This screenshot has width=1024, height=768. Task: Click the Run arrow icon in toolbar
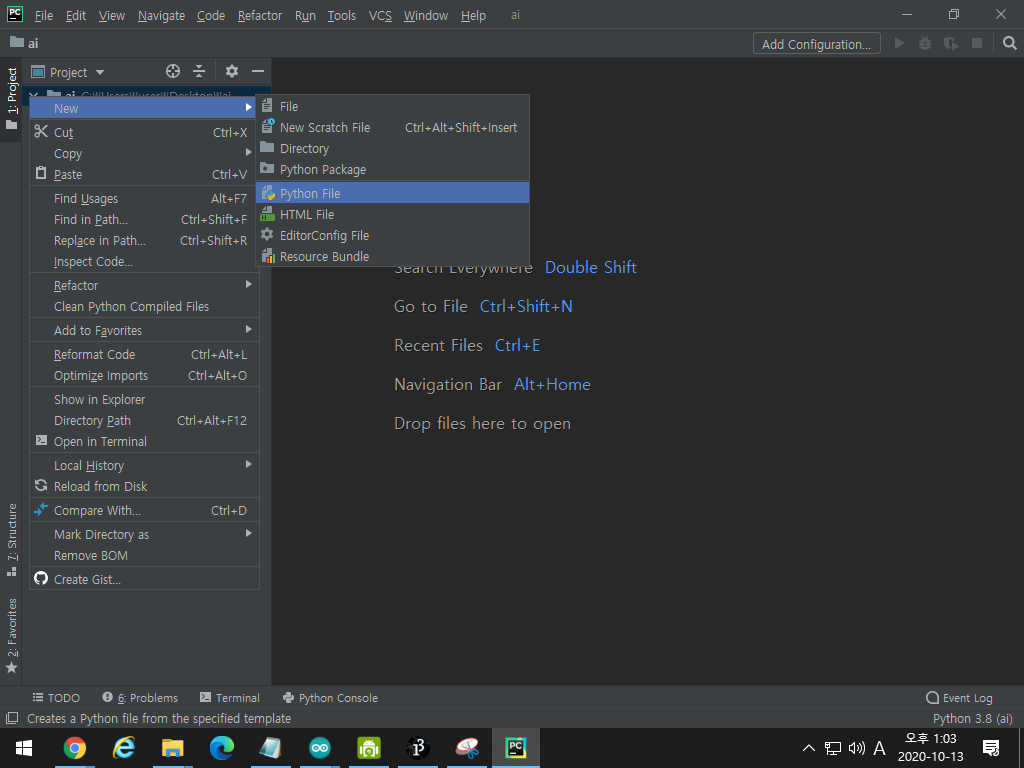pos(899,43)
